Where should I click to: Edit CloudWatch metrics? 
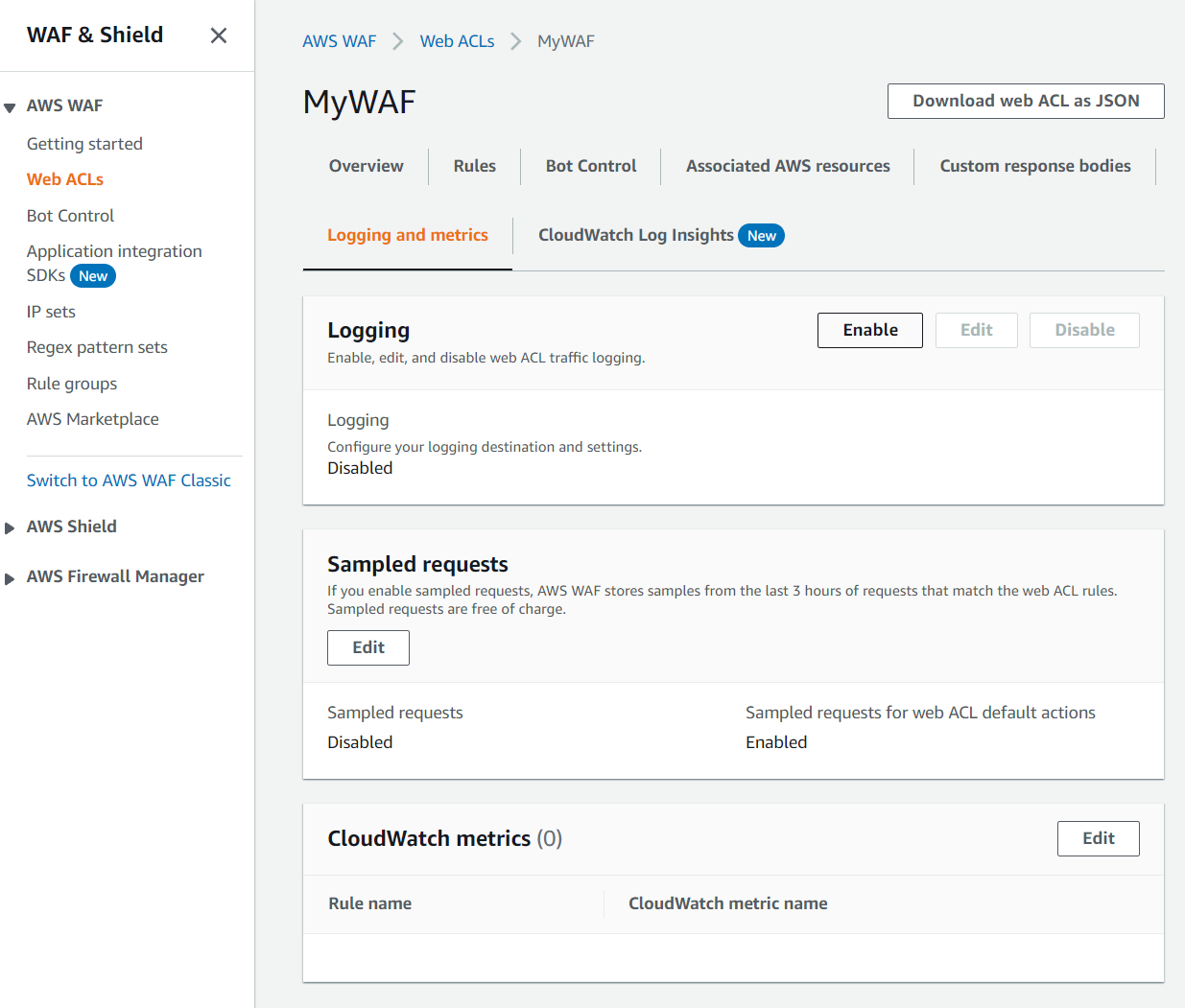[x=1099, y=838]
